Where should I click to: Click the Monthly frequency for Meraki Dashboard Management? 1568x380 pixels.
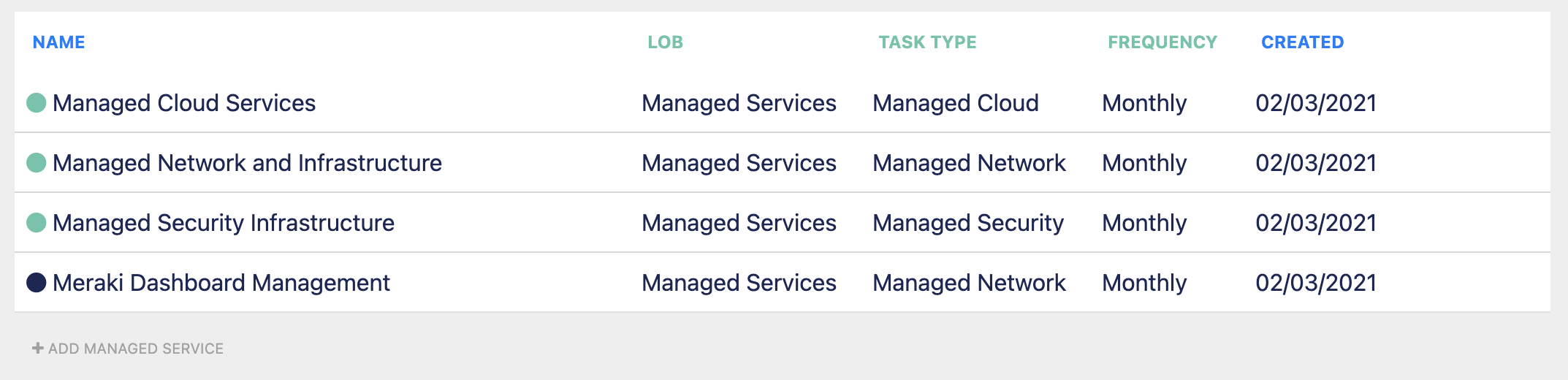(x=1144, y=283)
